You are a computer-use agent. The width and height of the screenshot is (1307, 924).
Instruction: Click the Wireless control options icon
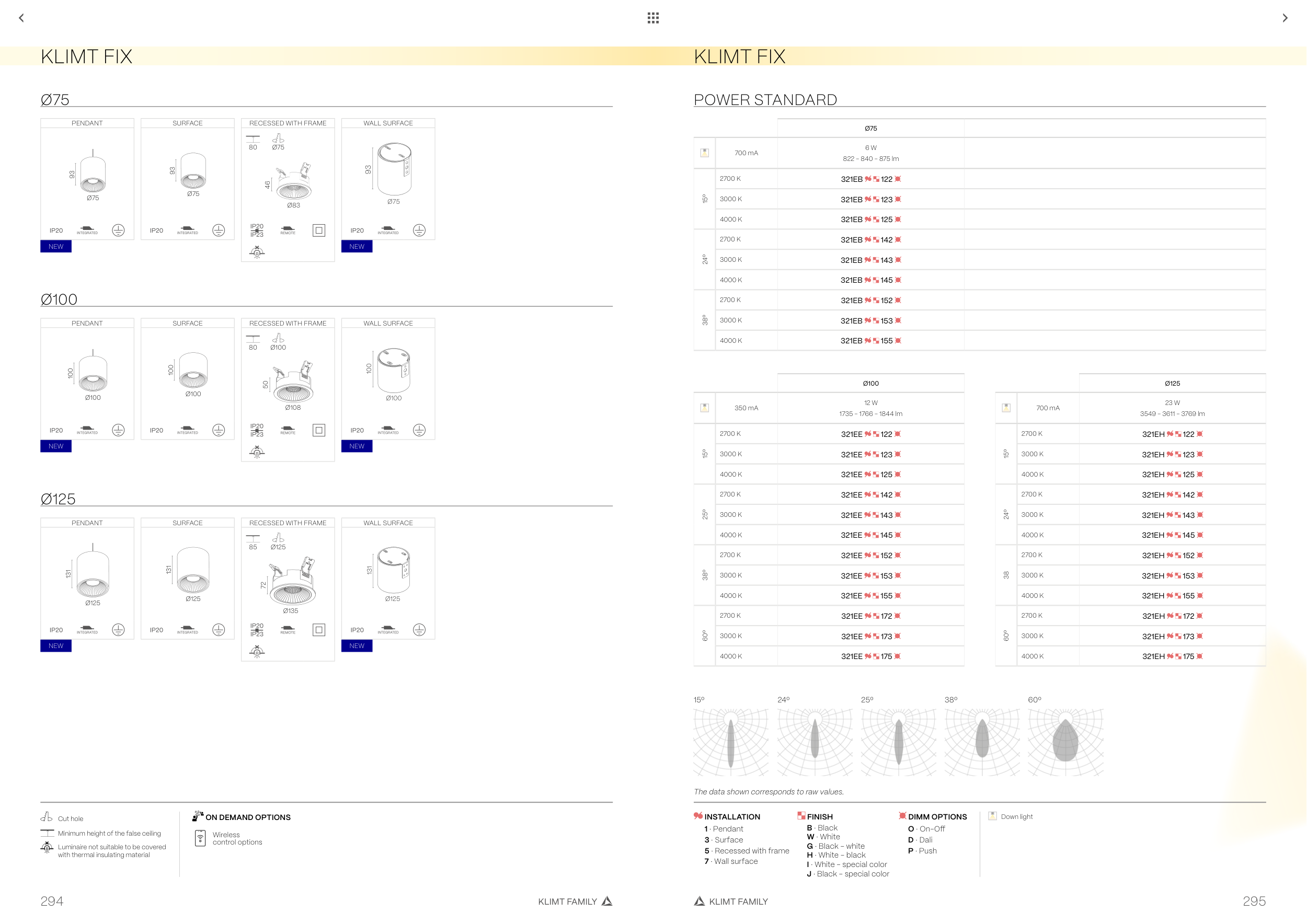[x=200, y=838]
